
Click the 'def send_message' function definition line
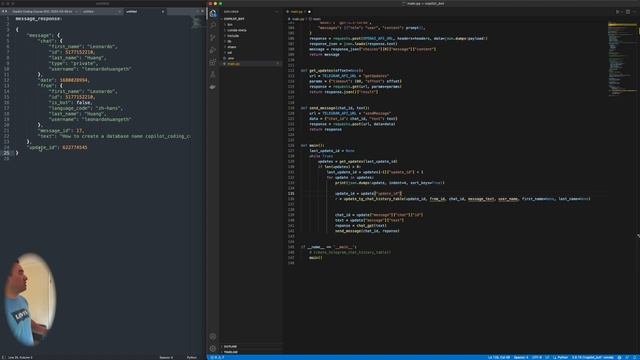(x=335, y=108)
